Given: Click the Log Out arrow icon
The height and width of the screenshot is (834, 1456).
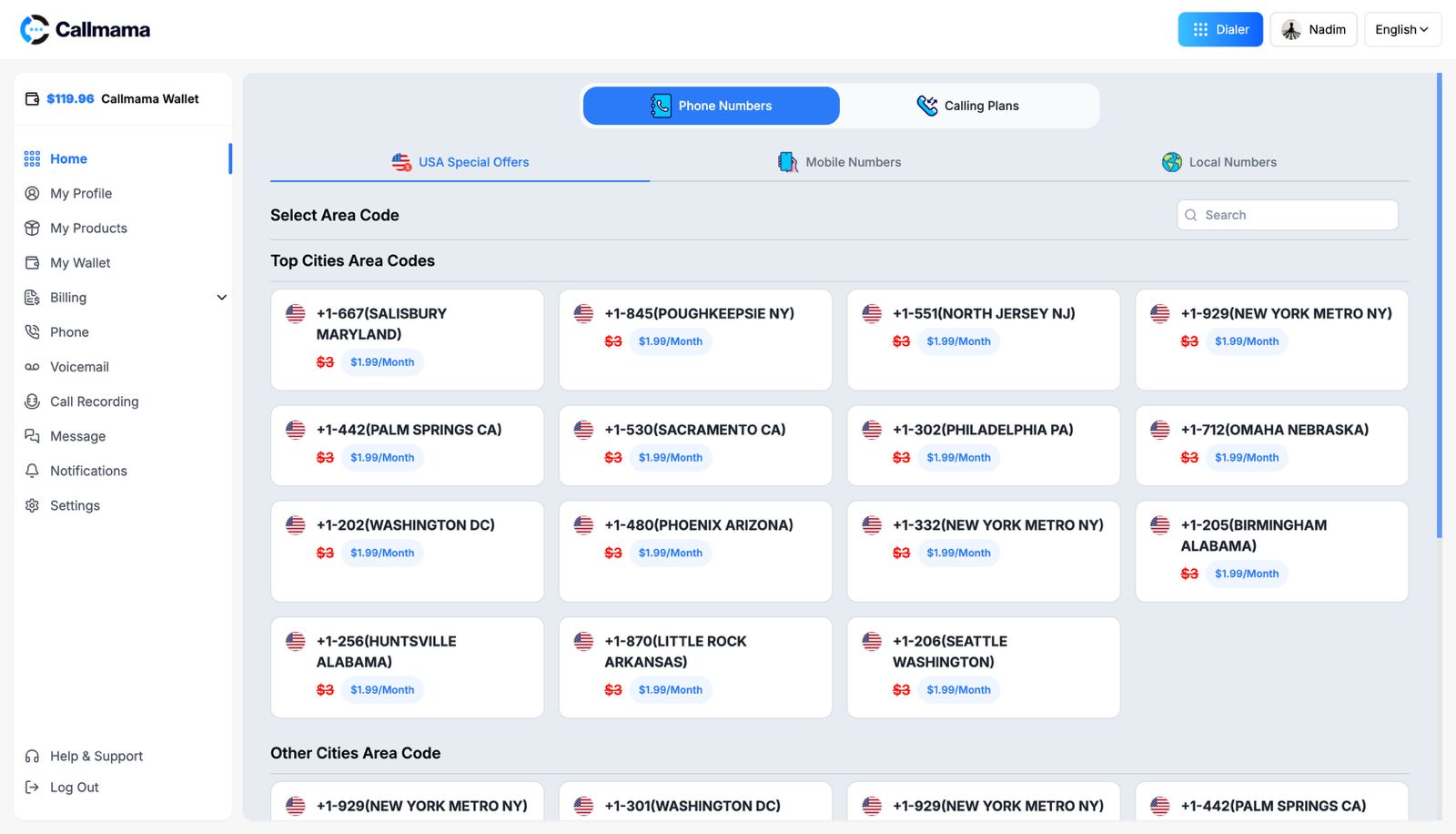Looking at the screenshot, I should tap(32, 787).
